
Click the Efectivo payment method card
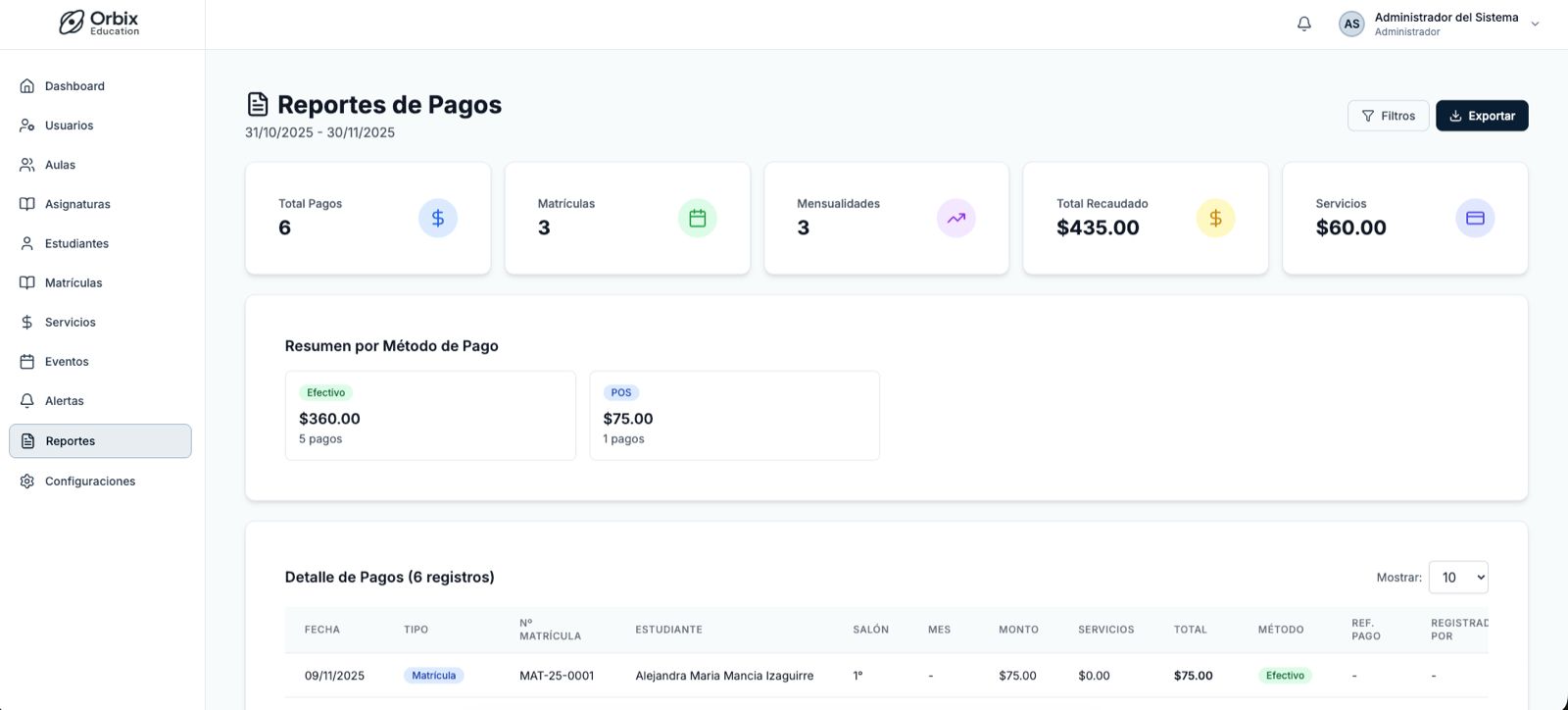point(430,416)
